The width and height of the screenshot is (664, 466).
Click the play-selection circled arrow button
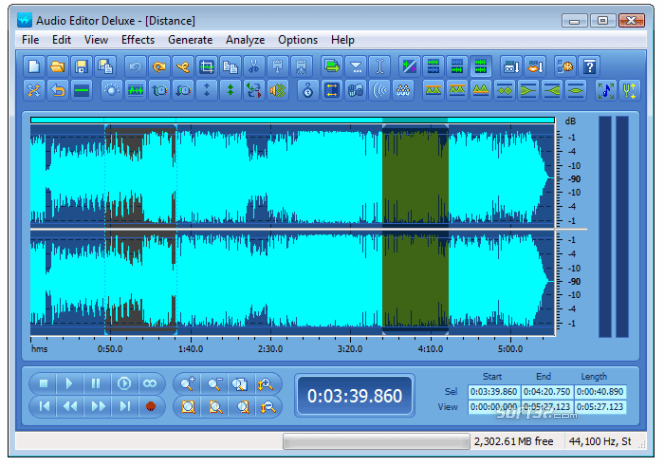124,384
